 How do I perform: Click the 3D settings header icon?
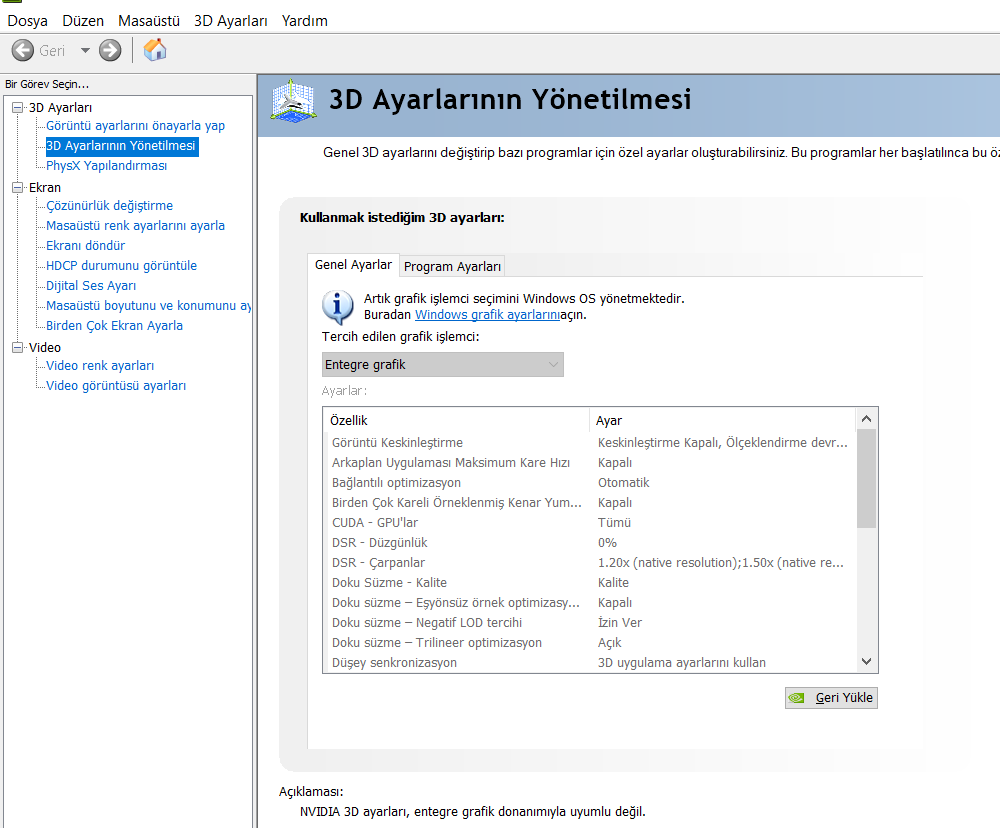tap(293, 101)
